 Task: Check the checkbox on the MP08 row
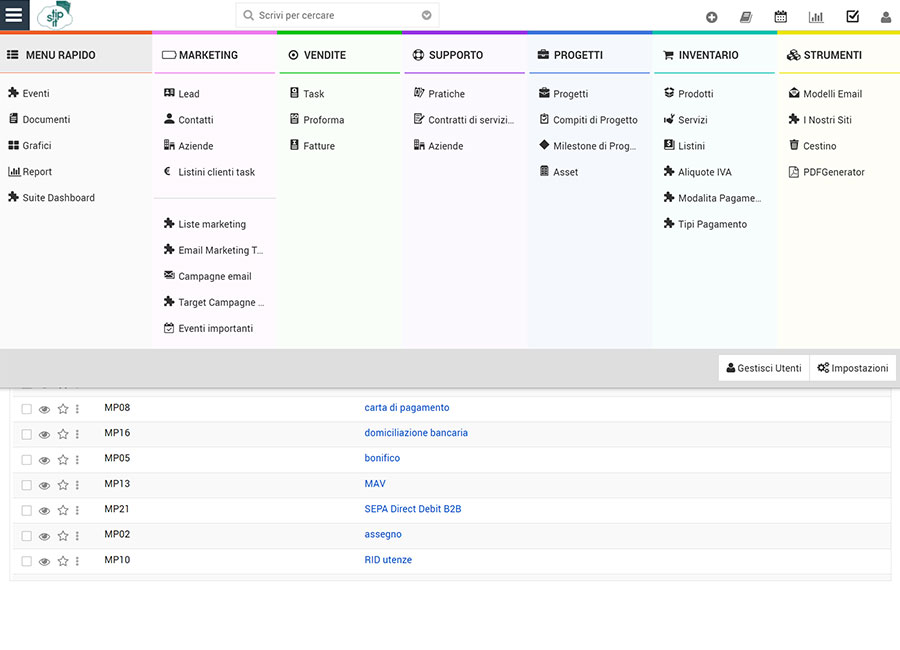click(25, 408)
